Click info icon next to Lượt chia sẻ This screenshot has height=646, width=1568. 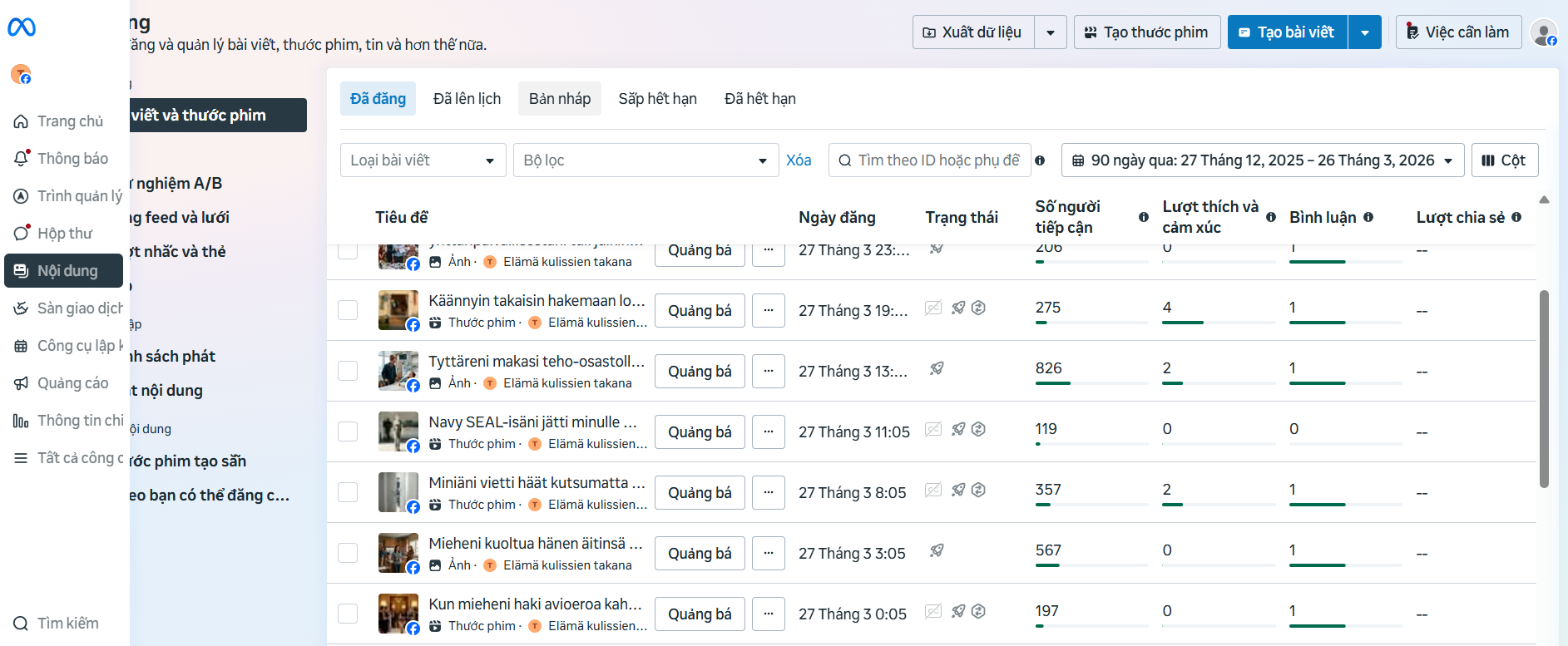coord(1516,217)
